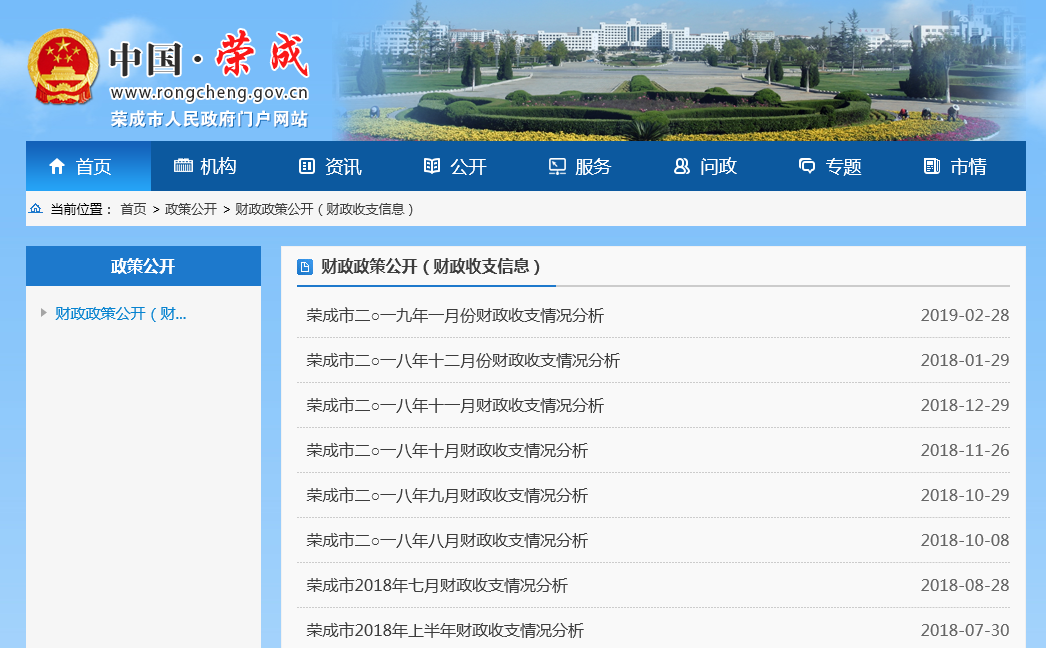
Task: Click the 资讯 news icon
Action: coord(307,167)
